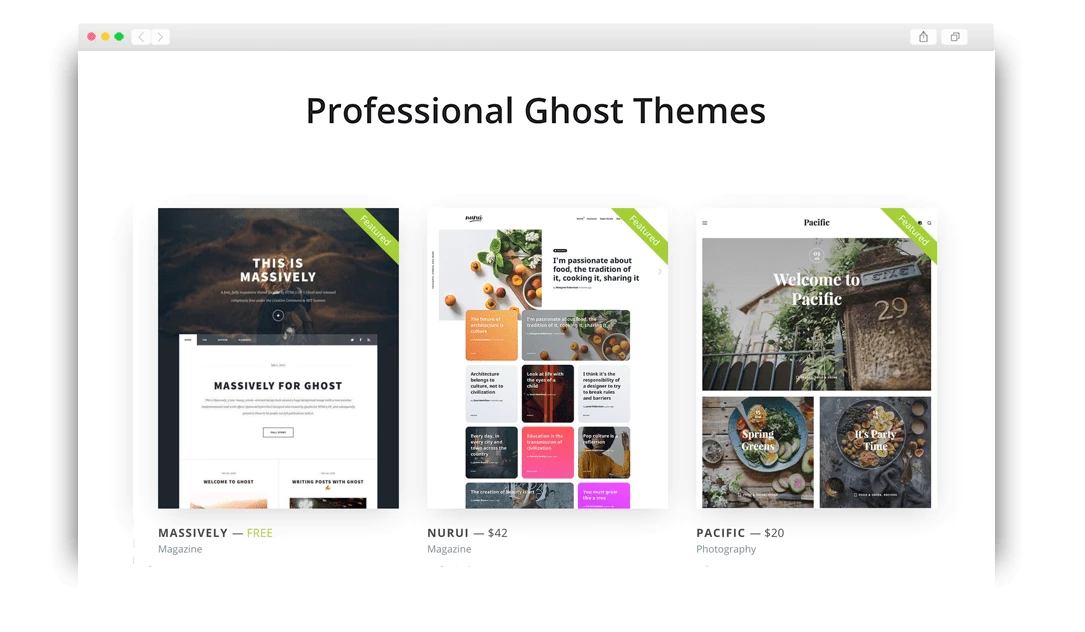Click the hamburger menu icon in Pacific preview

705,223
